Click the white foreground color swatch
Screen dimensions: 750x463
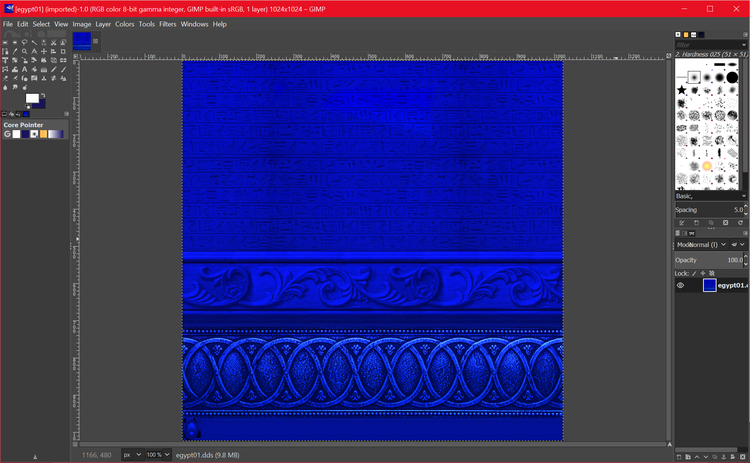(32, 98)
